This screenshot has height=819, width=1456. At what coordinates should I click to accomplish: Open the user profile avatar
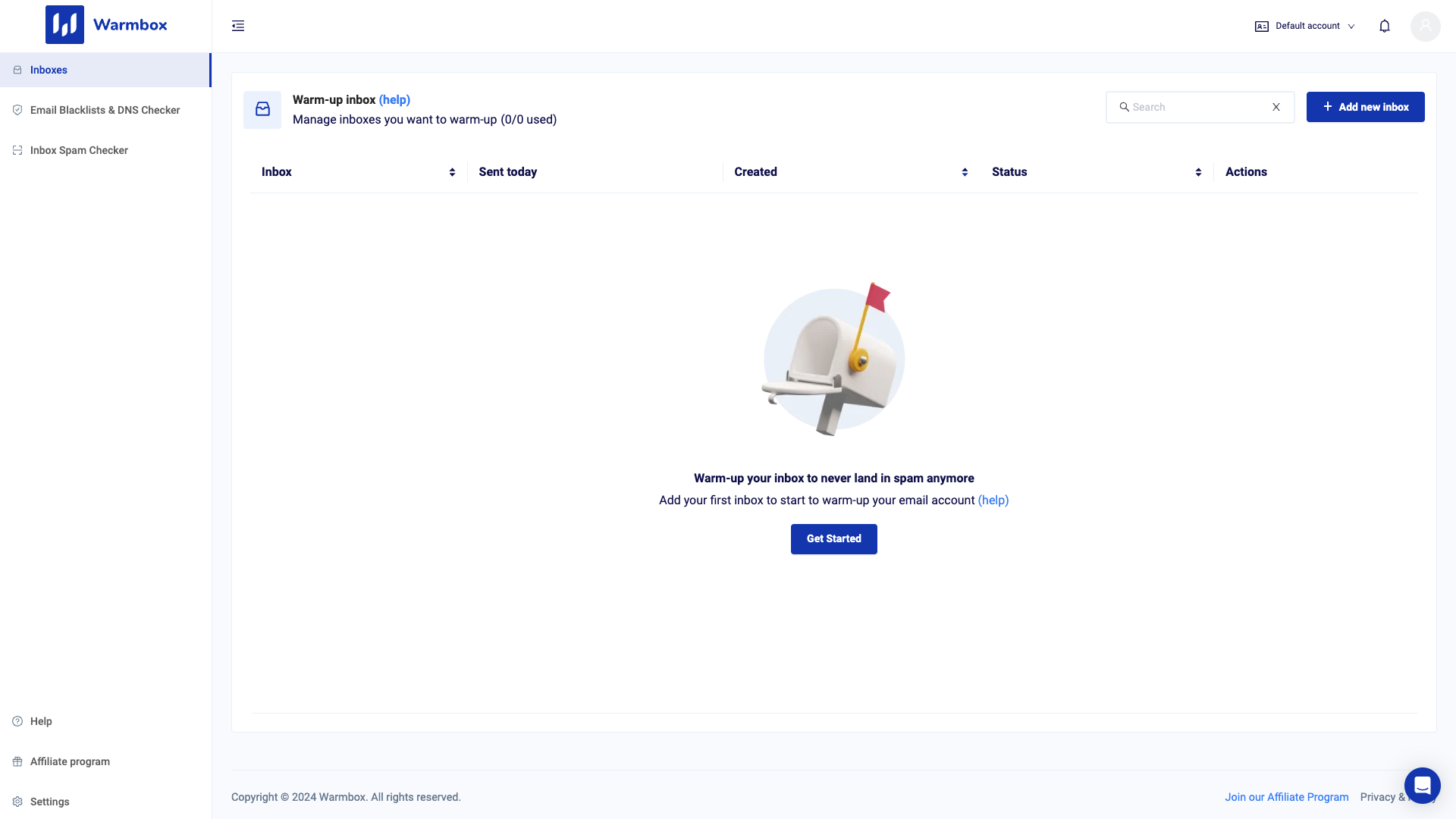[1425, 26]
